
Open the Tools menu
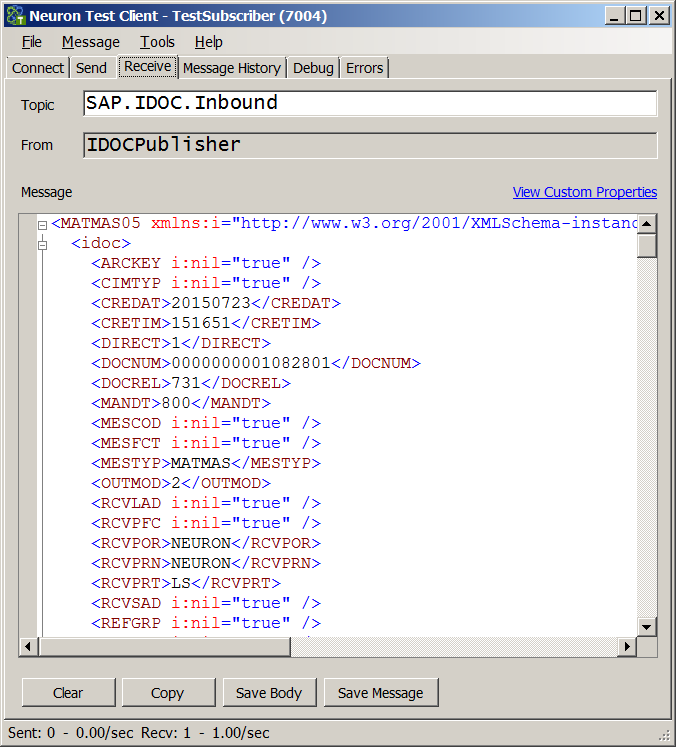tap(157, 42)
